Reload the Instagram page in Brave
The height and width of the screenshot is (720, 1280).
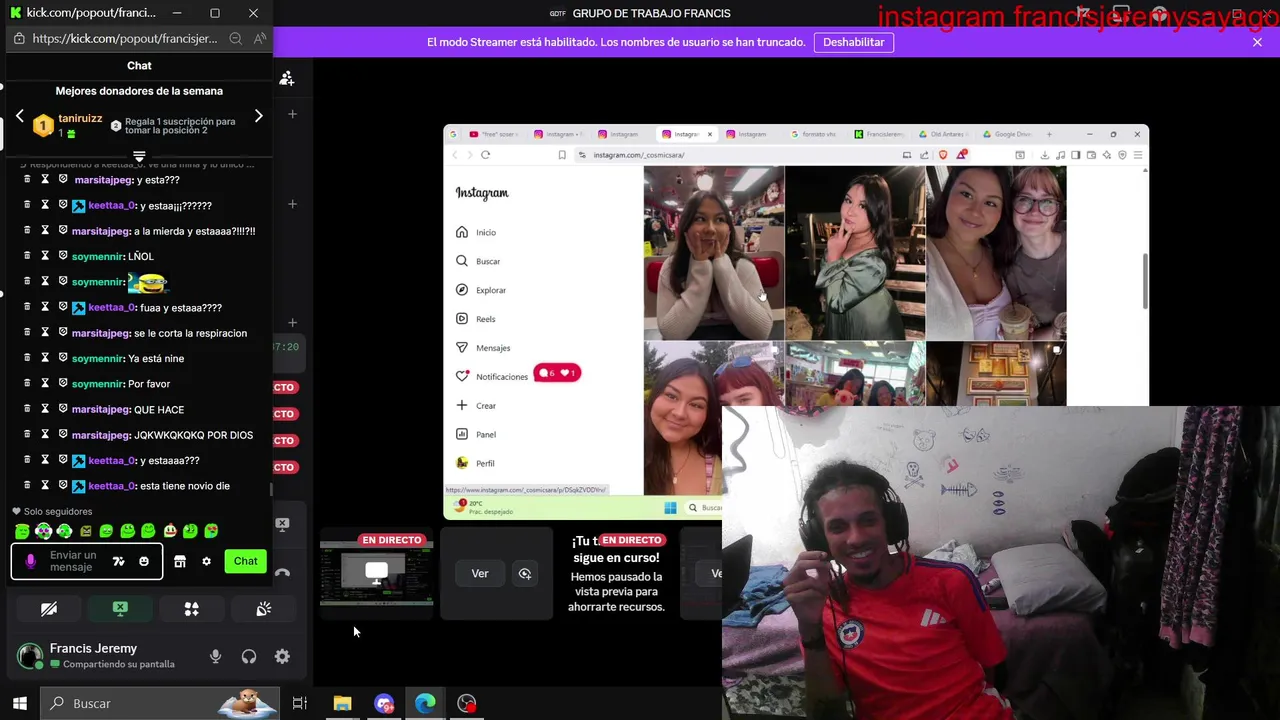[485, 155]
